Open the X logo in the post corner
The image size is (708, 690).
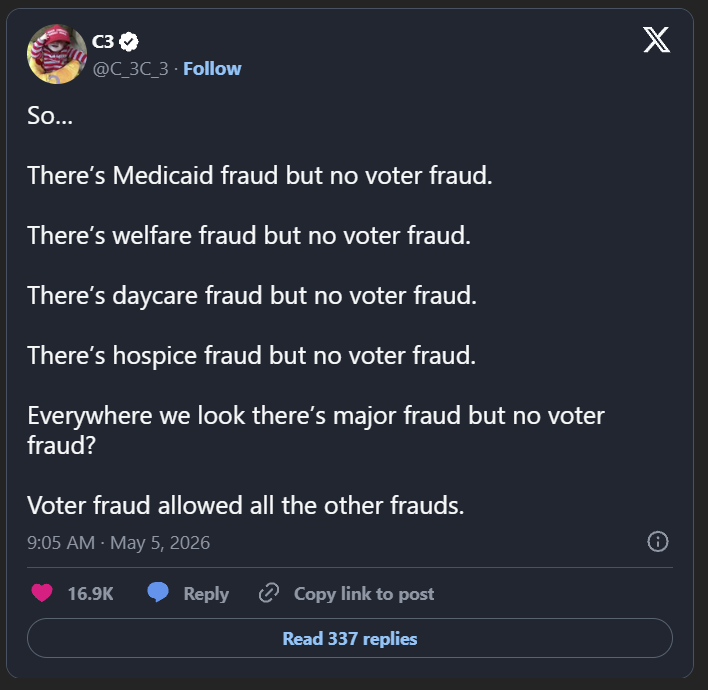(x=657, y=40)
